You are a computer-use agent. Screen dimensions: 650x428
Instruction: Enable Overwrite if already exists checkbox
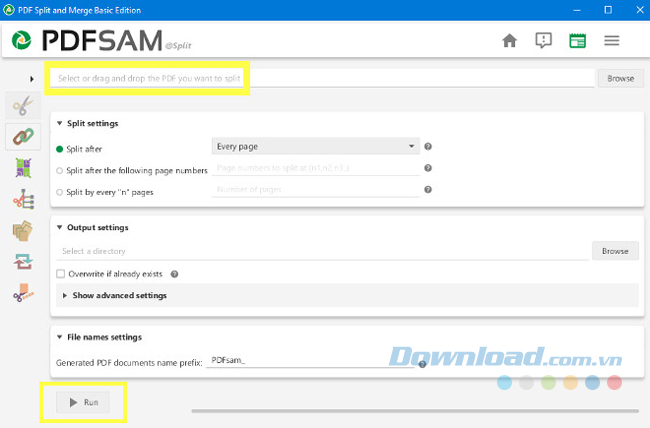tap(61, 274)
